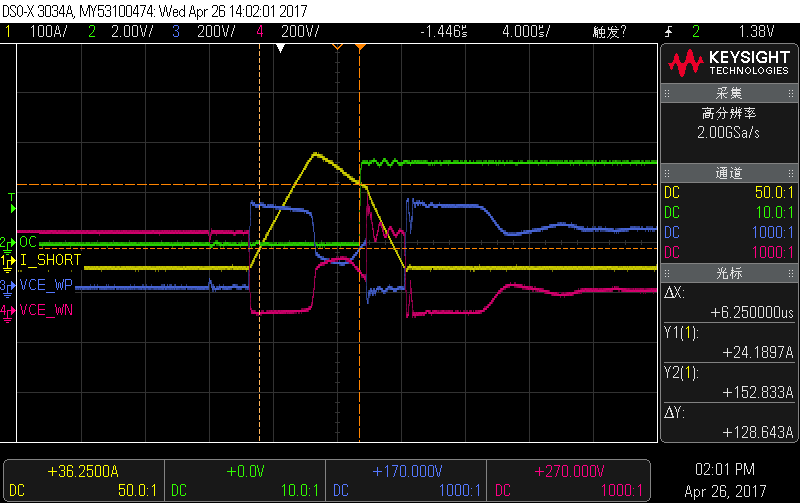
Task: Click the Apr 26, 2017 date display
Action: [725, 491]
